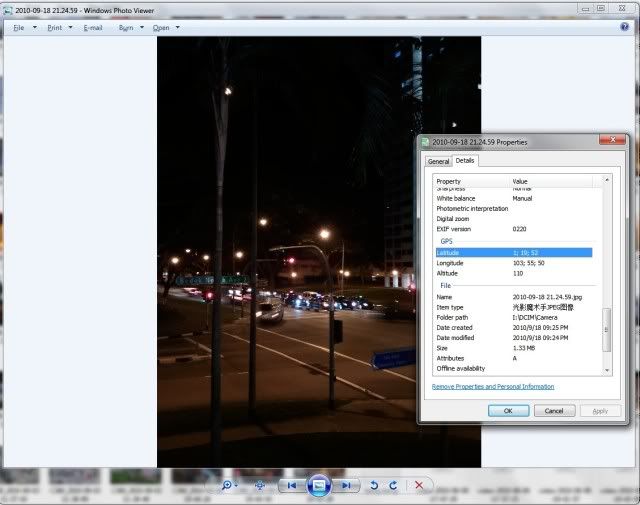
Task: Open the blue help icon
Action: point(625,27)
